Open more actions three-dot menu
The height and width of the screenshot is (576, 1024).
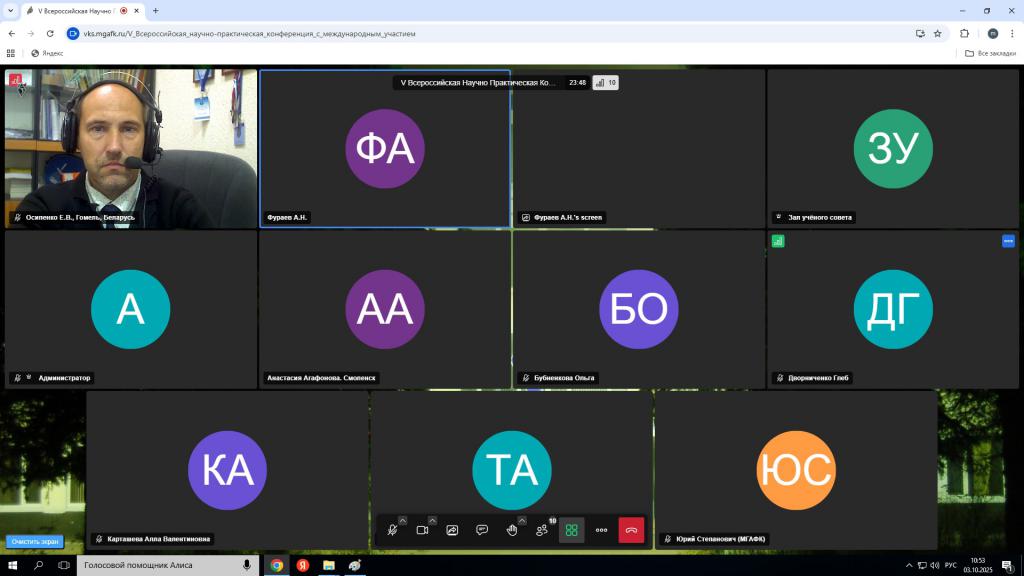[x=601, y=530]
